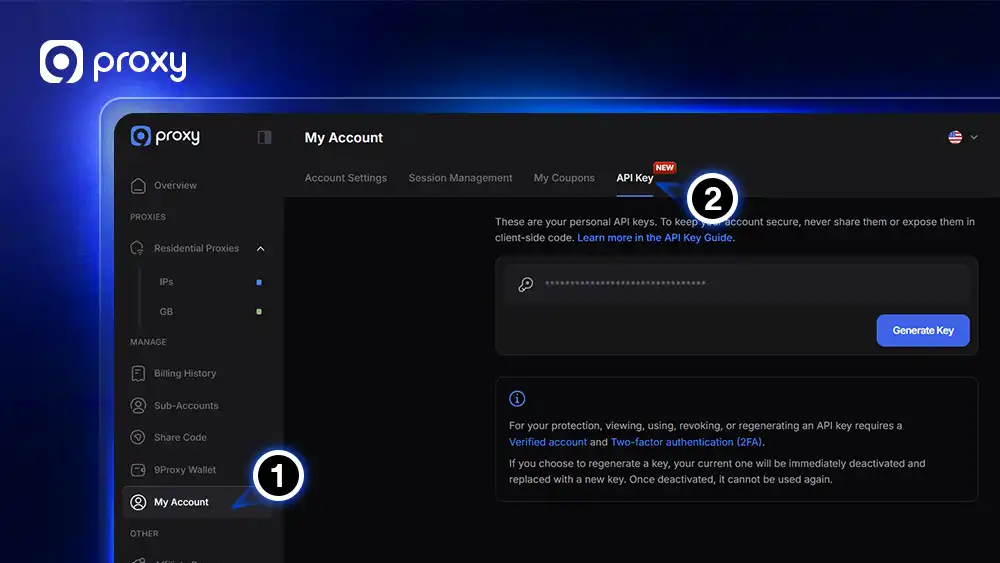Click the Billing History receipt icon

[x=138, y=374]
